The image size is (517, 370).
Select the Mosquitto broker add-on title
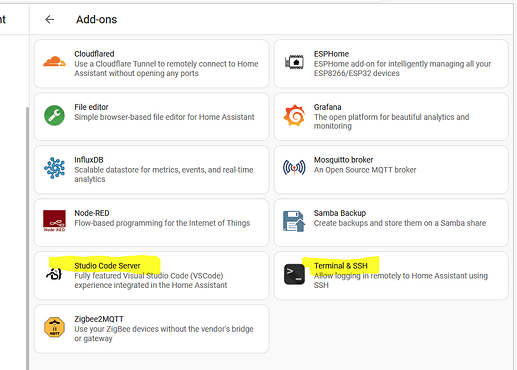tap(343, 160)
